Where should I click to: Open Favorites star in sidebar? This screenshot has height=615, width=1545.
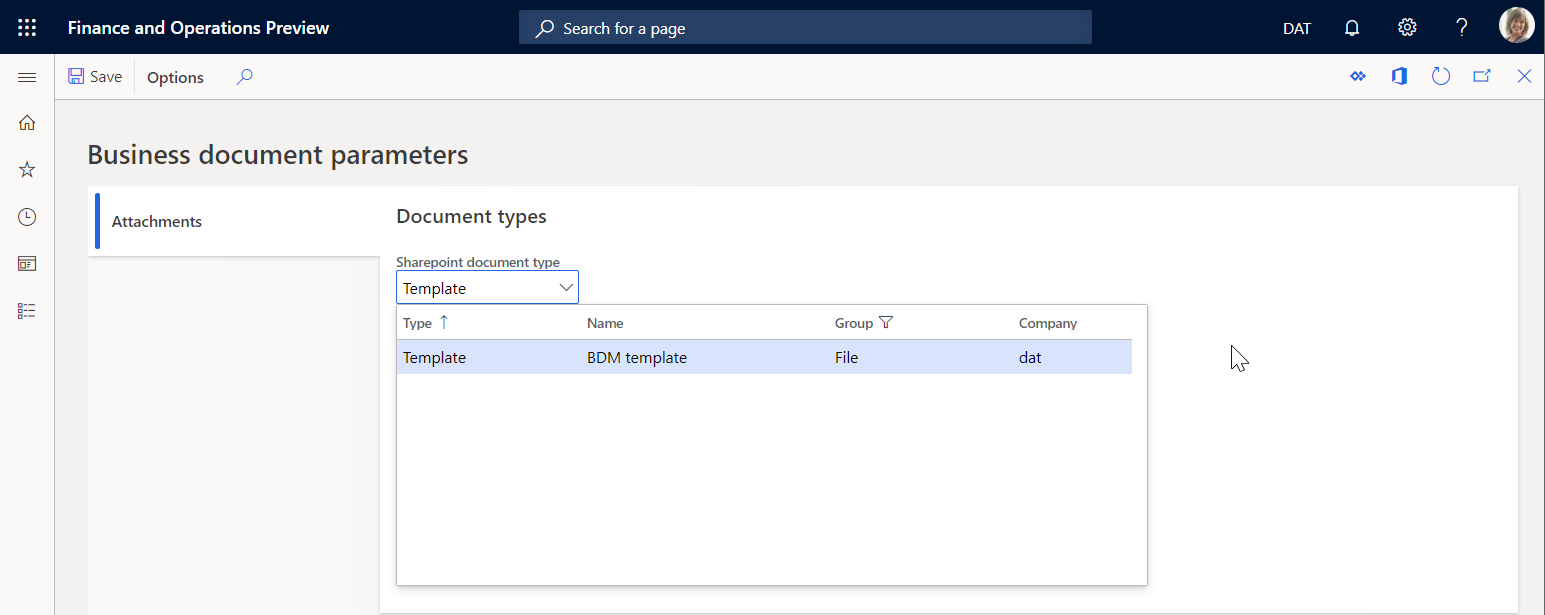point(27,170)
